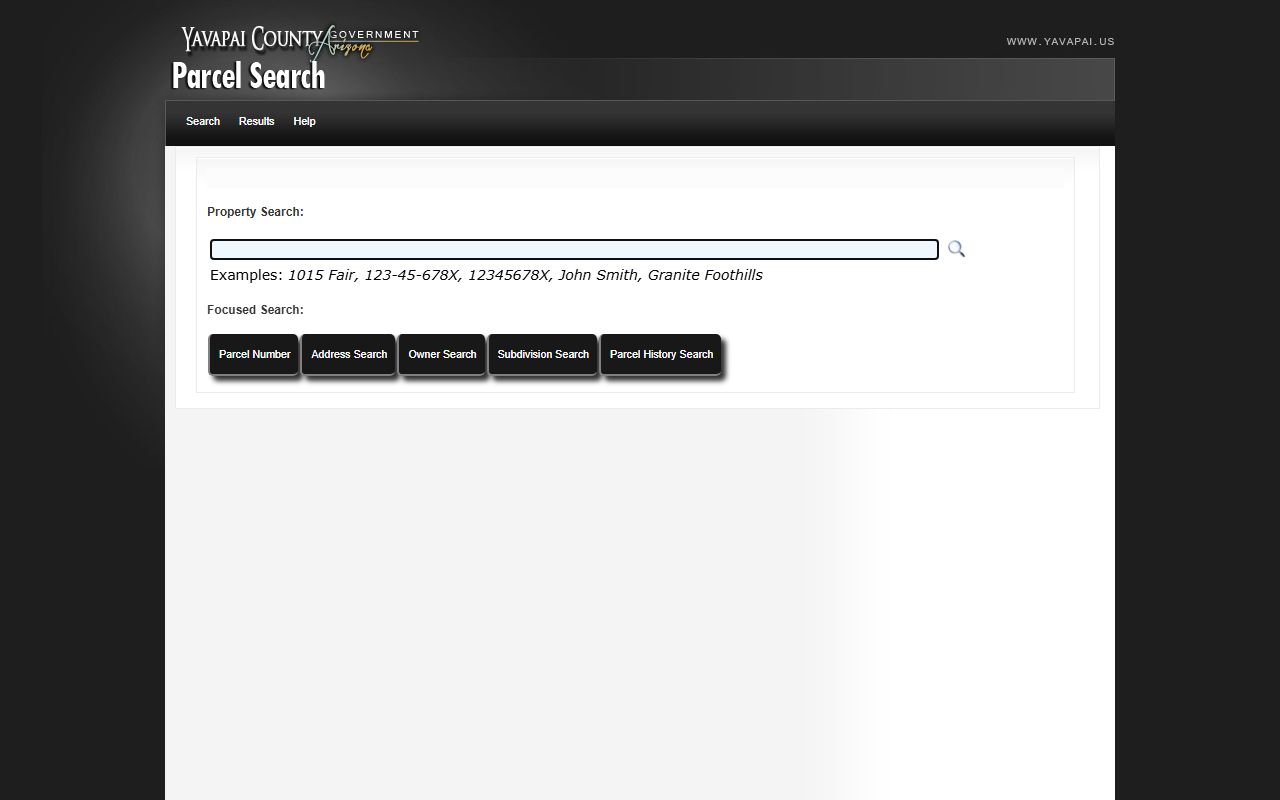
Task: Open the Search menu item
Action: tap(203, 121)
